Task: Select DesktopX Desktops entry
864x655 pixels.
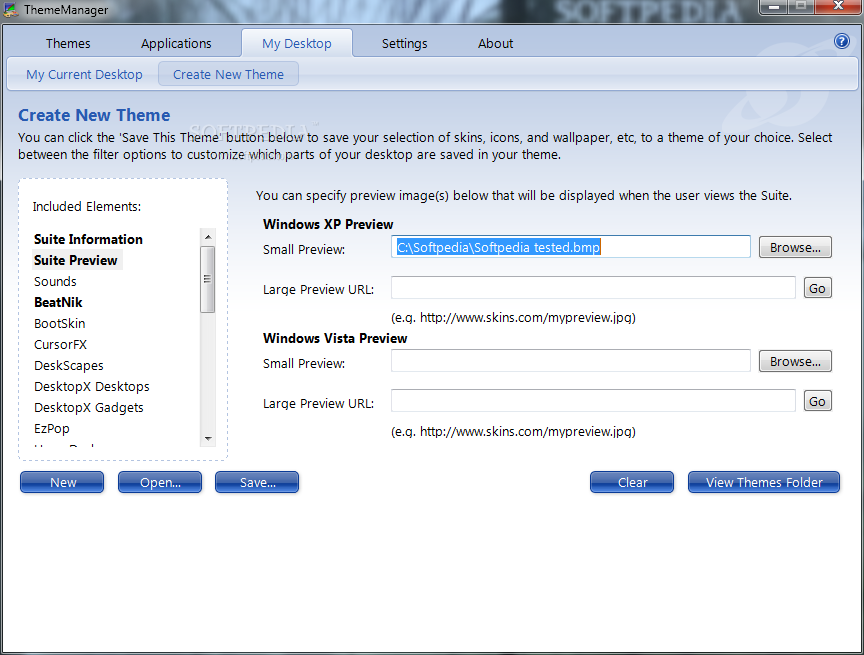Action: click(x=91, y=387)
